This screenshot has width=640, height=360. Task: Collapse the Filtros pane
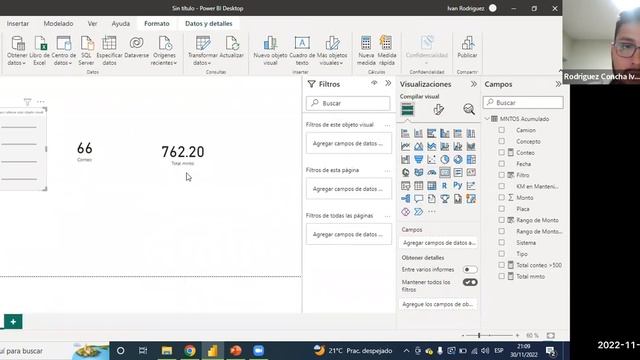tap(388, 83)
